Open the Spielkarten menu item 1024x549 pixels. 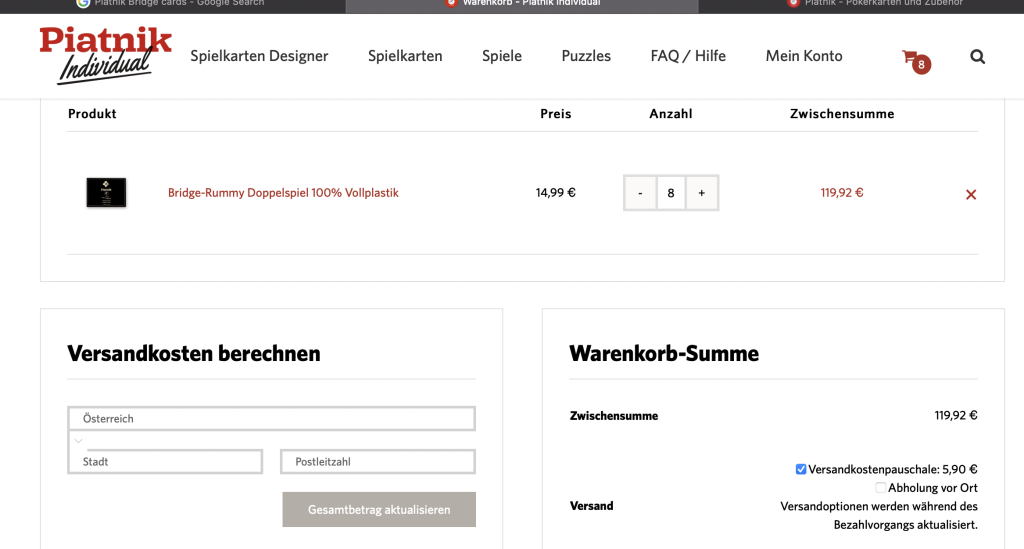[x=405, y=56]
